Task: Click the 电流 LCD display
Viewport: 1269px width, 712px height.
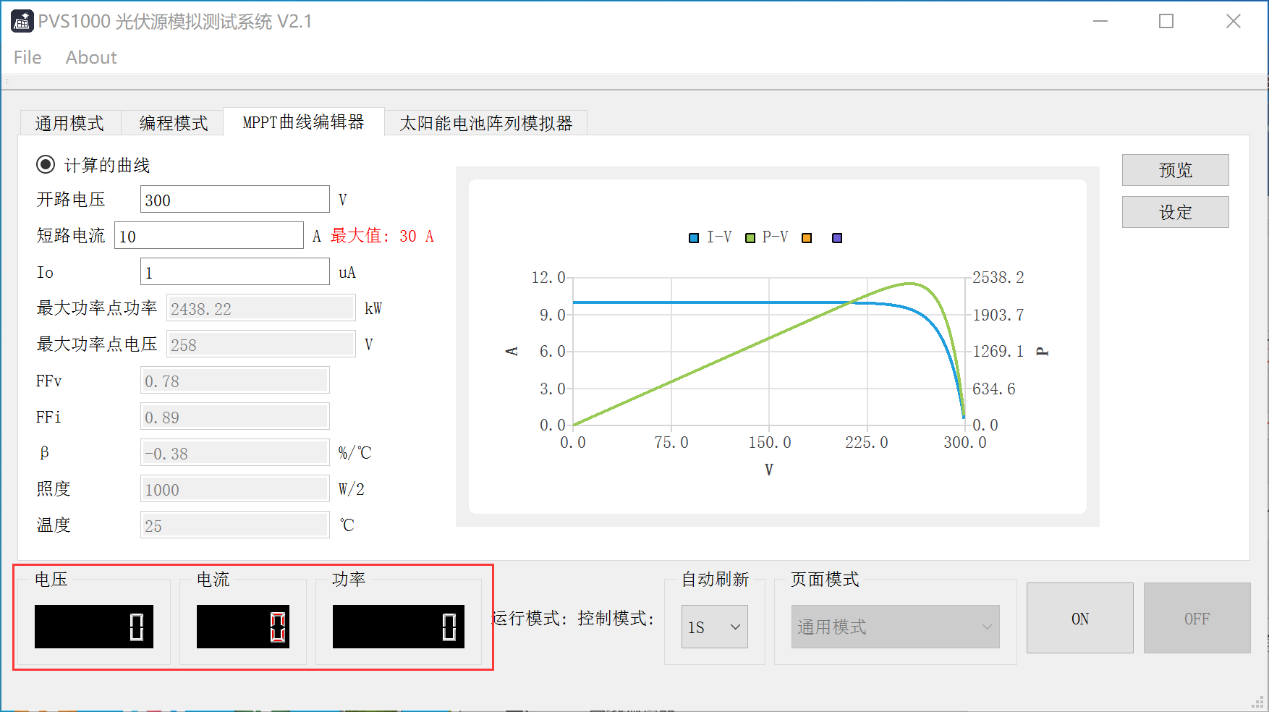Action: [x=243, y=627]
